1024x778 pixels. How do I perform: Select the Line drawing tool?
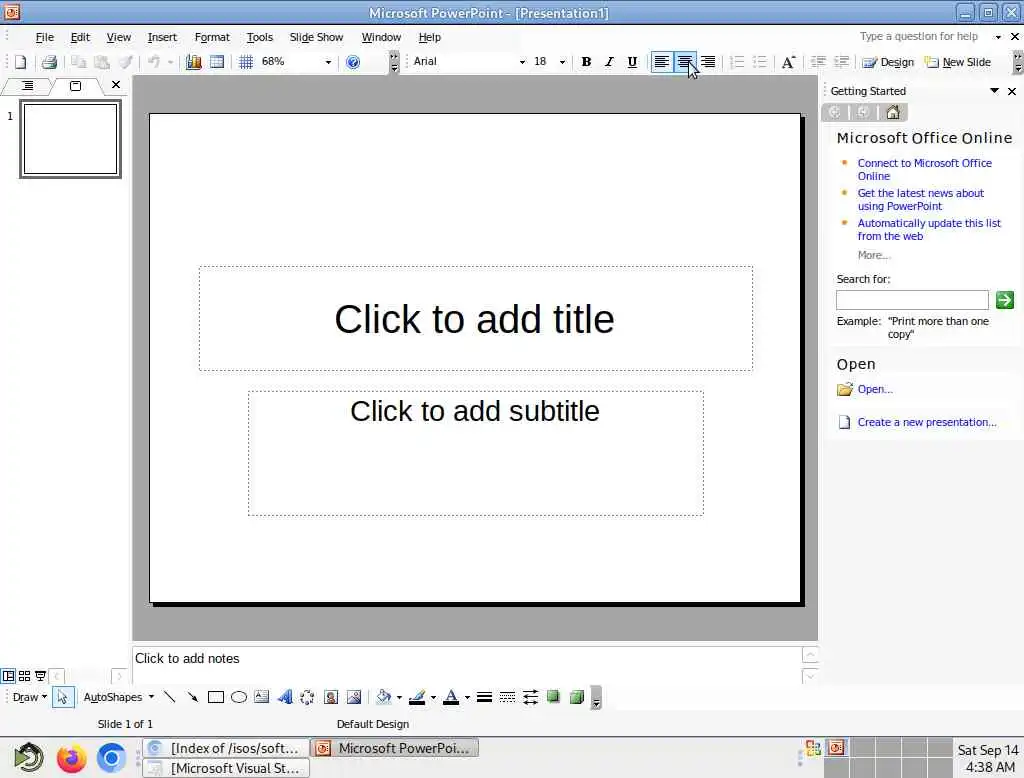coord(169,697)
